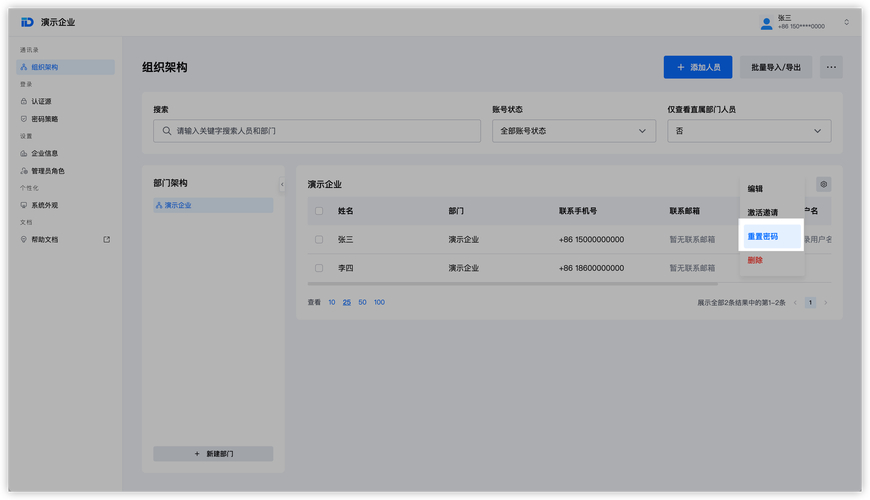Go to previous page arrow

click(x=795, y=302)
